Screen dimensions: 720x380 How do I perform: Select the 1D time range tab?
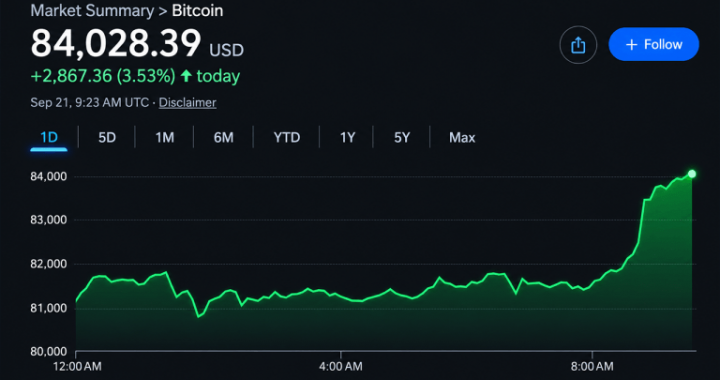point(49,138)
